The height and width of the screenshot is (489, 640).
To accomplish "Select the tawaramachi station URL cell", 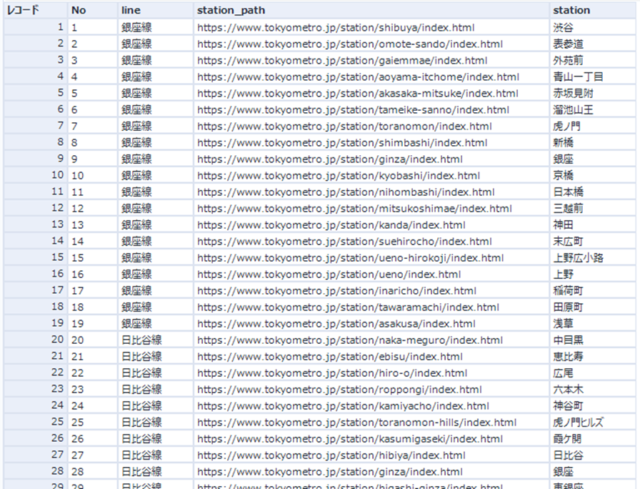I will click(x=371, y=307).
